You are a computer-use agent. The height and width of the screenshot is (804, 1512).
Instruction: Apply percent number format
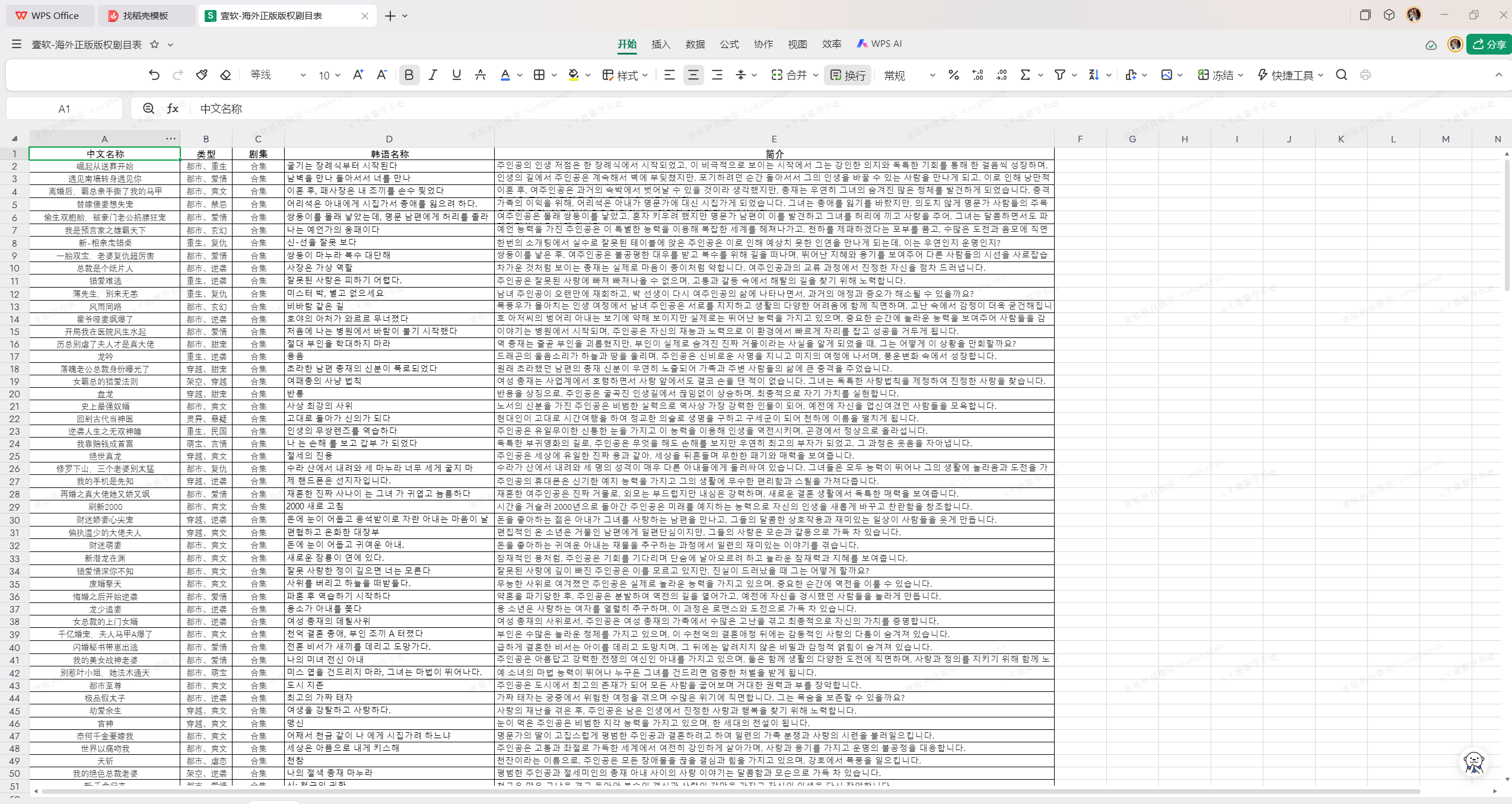953,75
